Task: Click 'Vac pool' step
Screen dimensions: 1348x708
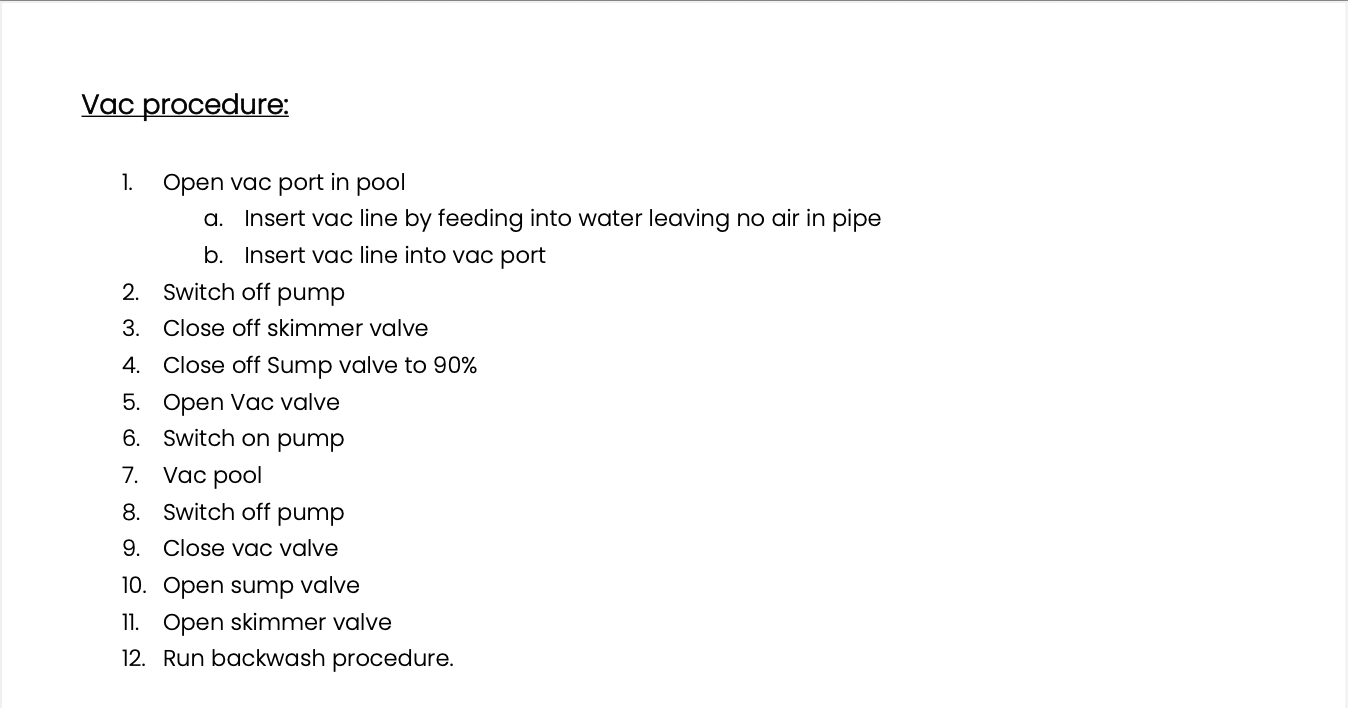Action: [x=213, y=476]
